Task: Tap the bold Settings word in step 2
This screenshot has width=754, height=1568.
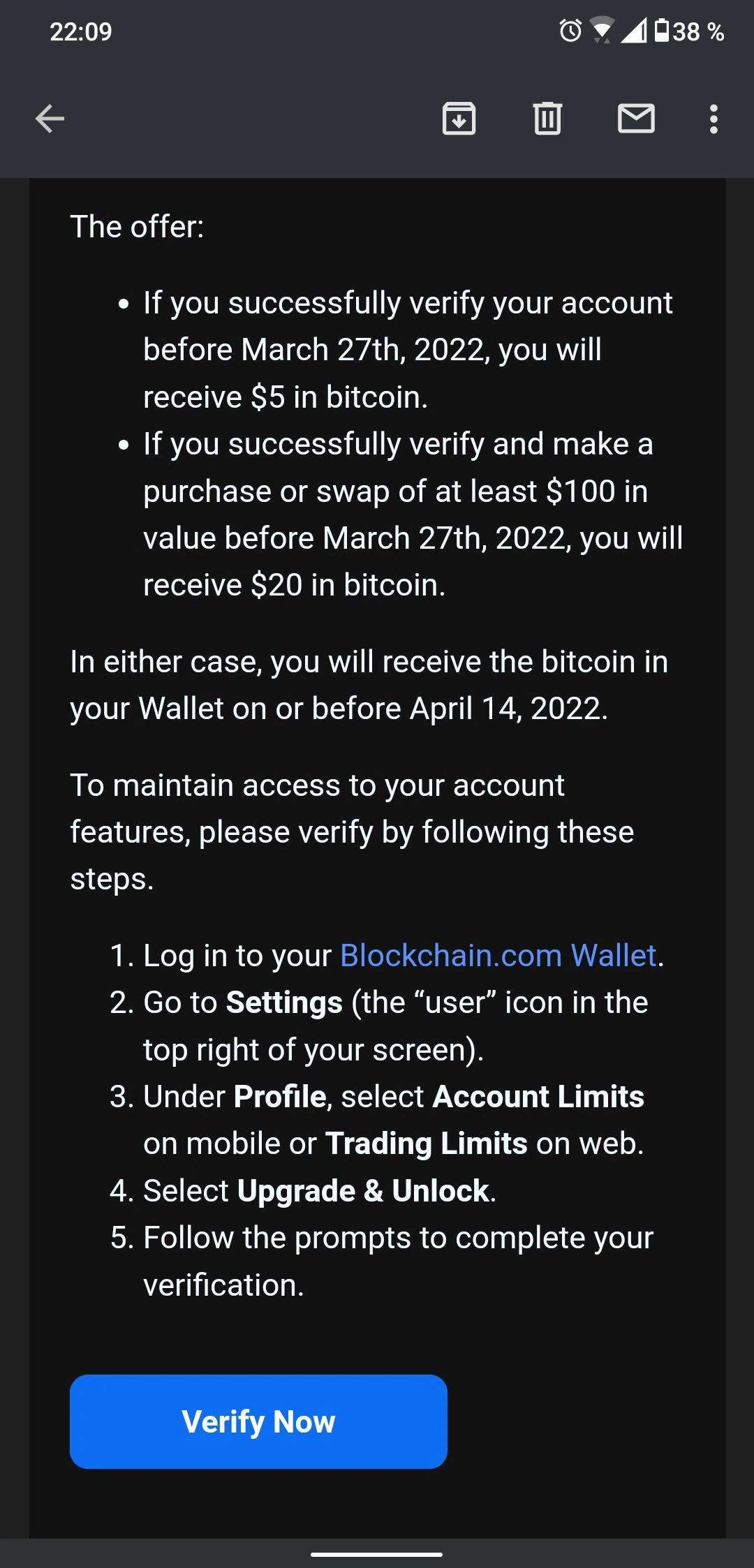Action: click(284, 1003)
